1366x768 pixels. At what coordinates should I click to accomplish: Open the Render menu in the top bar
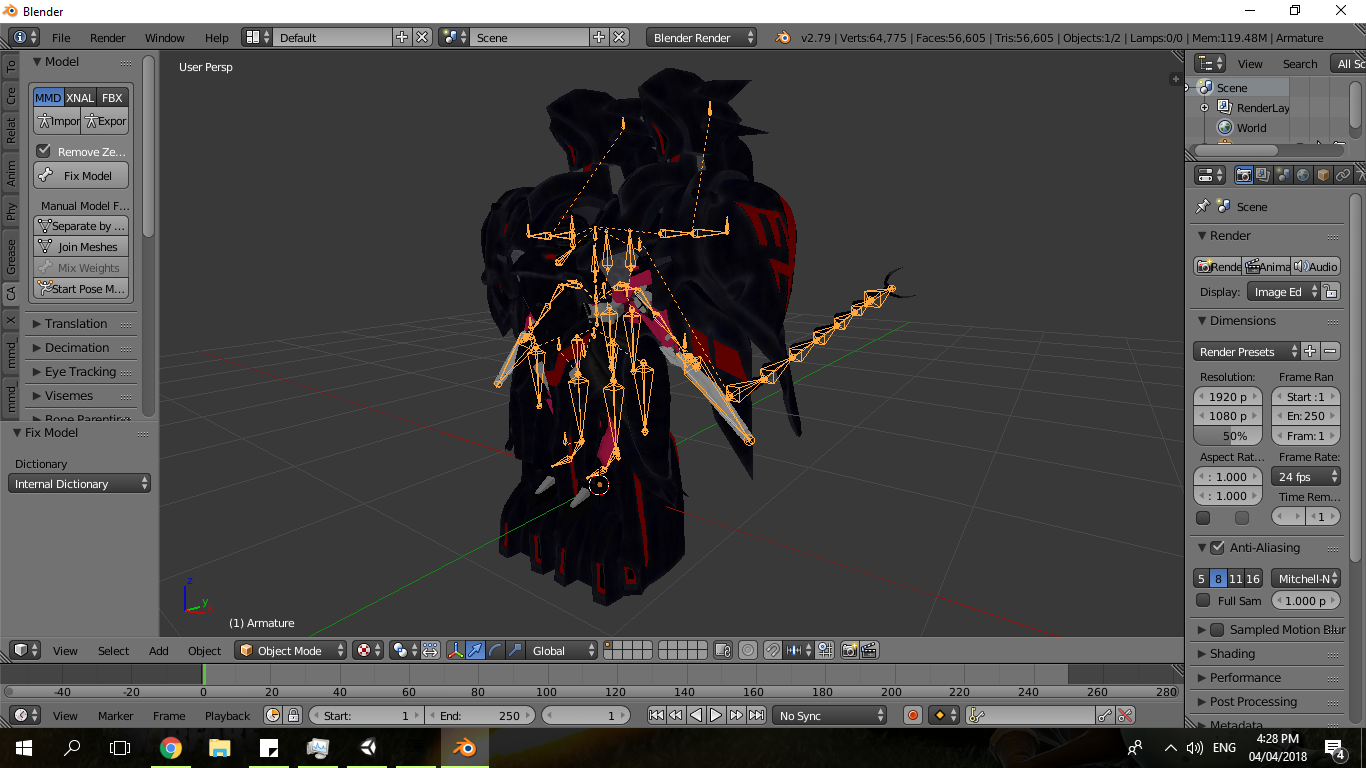(x=108, y=37)
